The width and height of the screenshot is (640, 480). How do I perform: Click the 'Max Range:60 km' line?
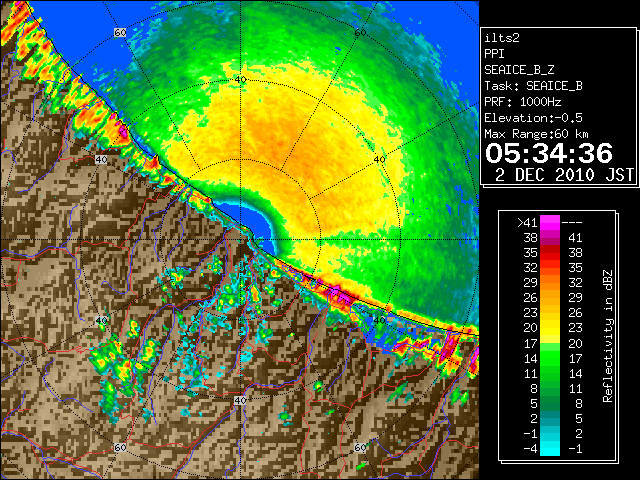point(537,134)
